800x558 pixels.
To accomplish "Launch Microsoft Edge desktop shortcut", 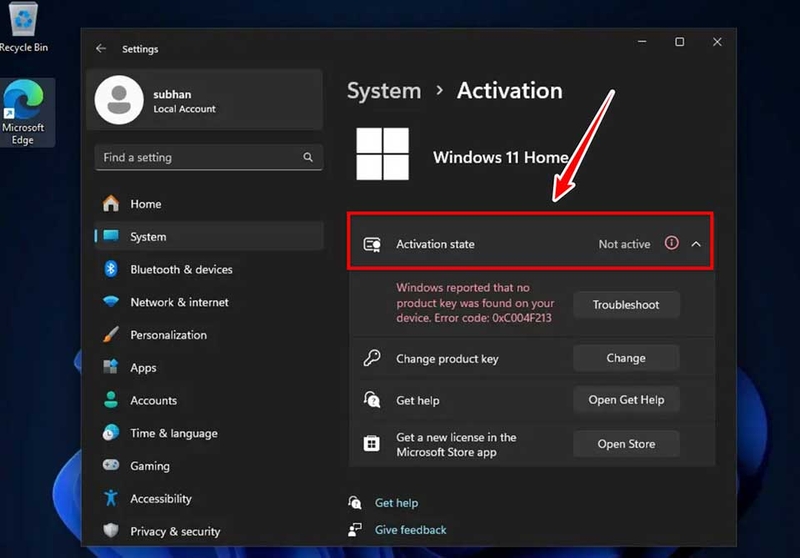I will click(23, 113).
